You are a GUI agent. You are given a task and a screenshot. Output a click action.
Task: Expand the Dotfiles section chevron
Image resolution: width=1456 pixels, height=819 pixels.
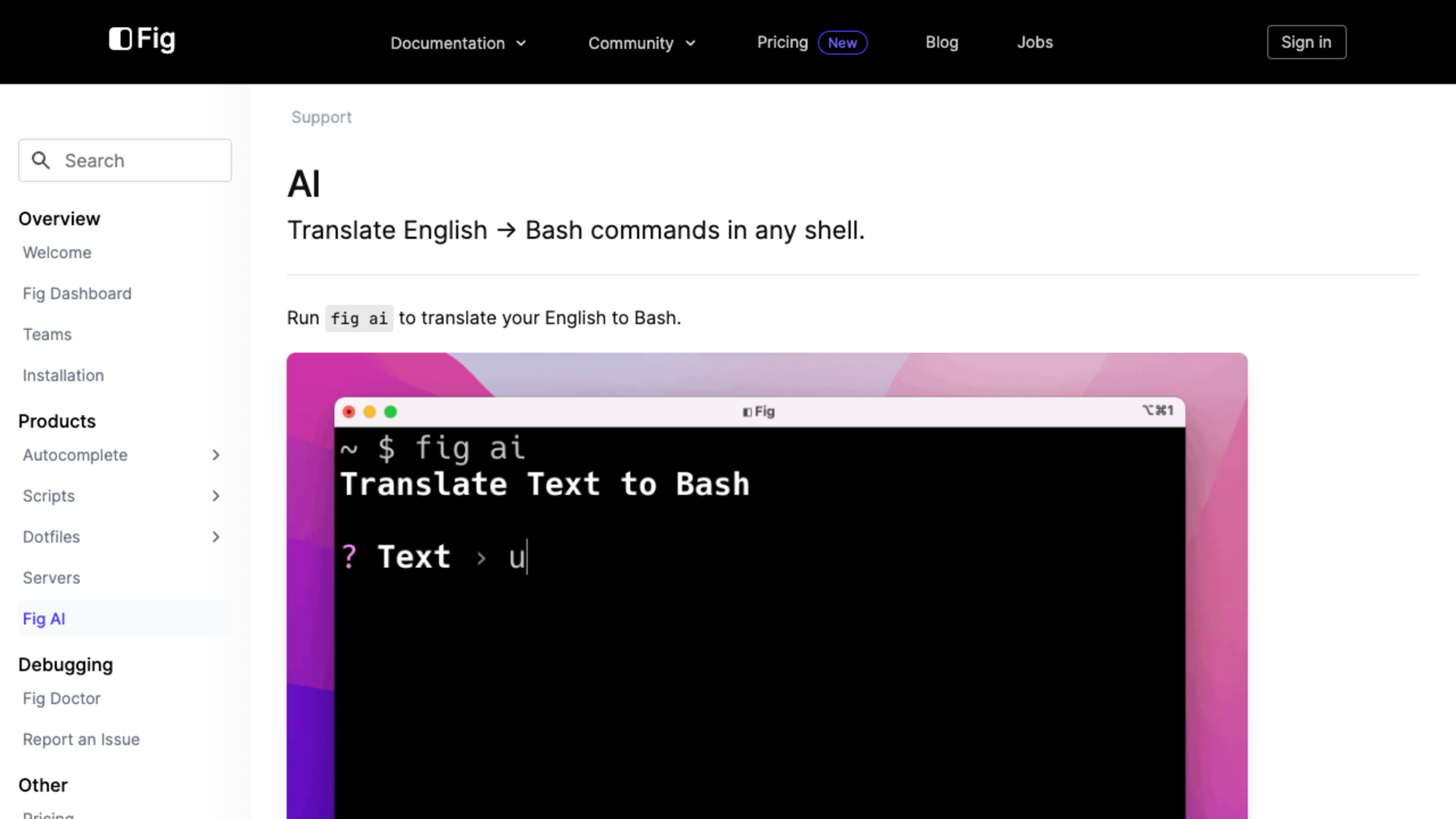(216, 537)
